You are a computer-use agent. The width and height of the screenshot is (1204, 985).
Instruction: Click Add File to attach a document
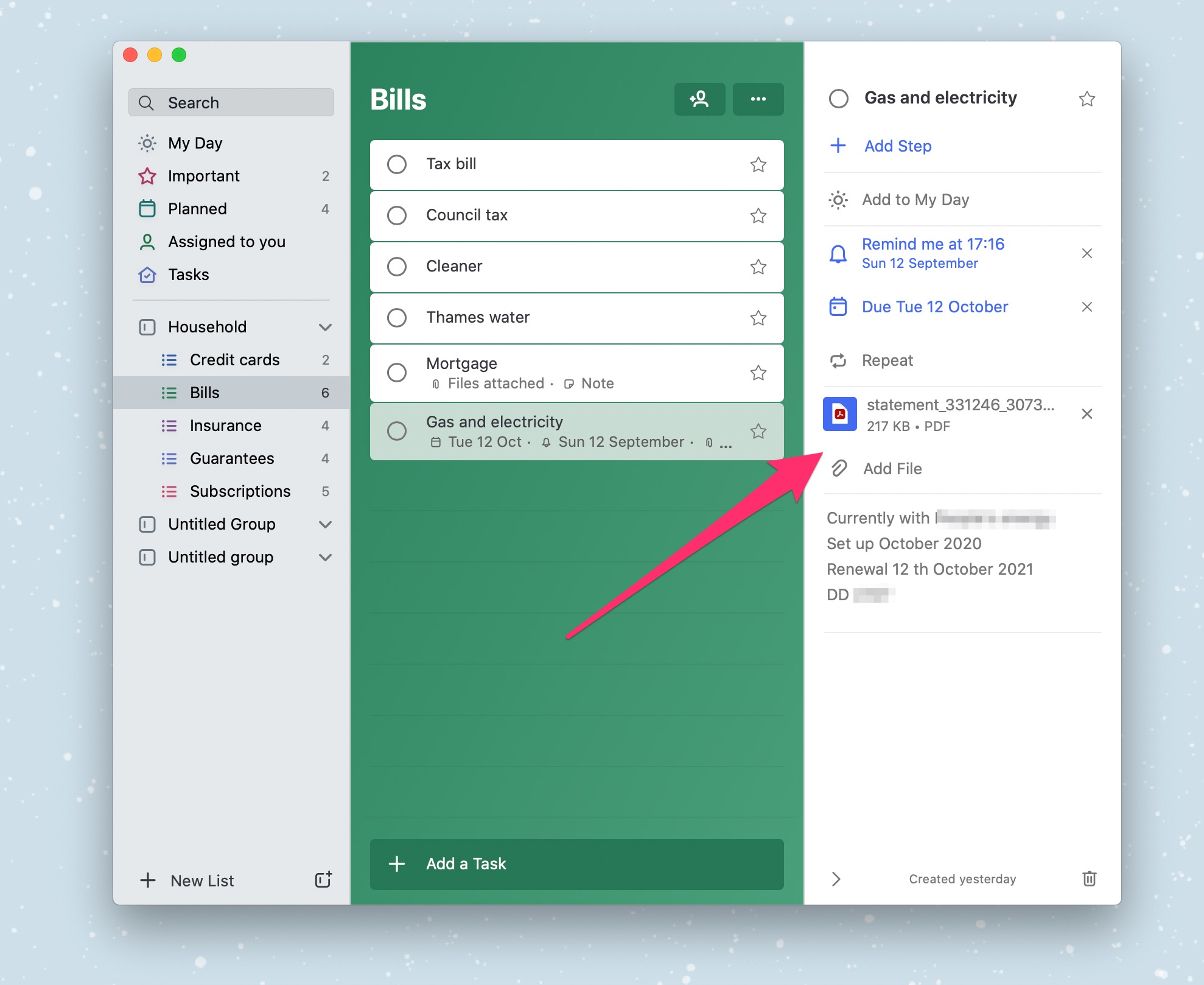pyautogui.click(x=892, y=469)
